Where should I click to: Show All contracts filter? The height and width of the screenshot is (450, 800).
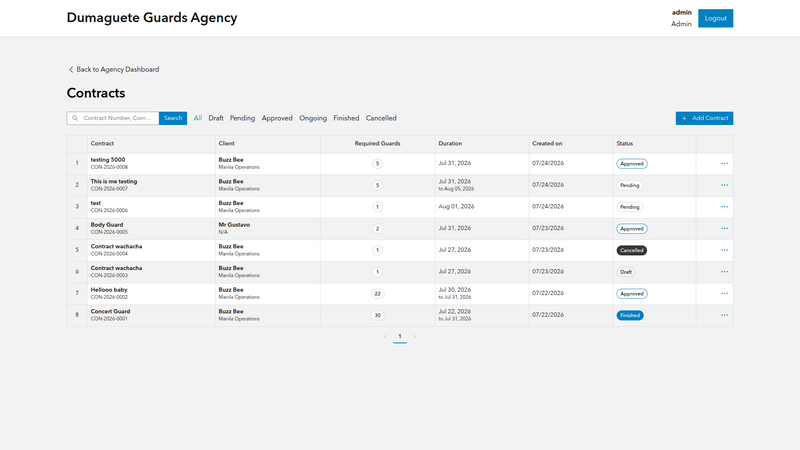(x=197, y=118)
